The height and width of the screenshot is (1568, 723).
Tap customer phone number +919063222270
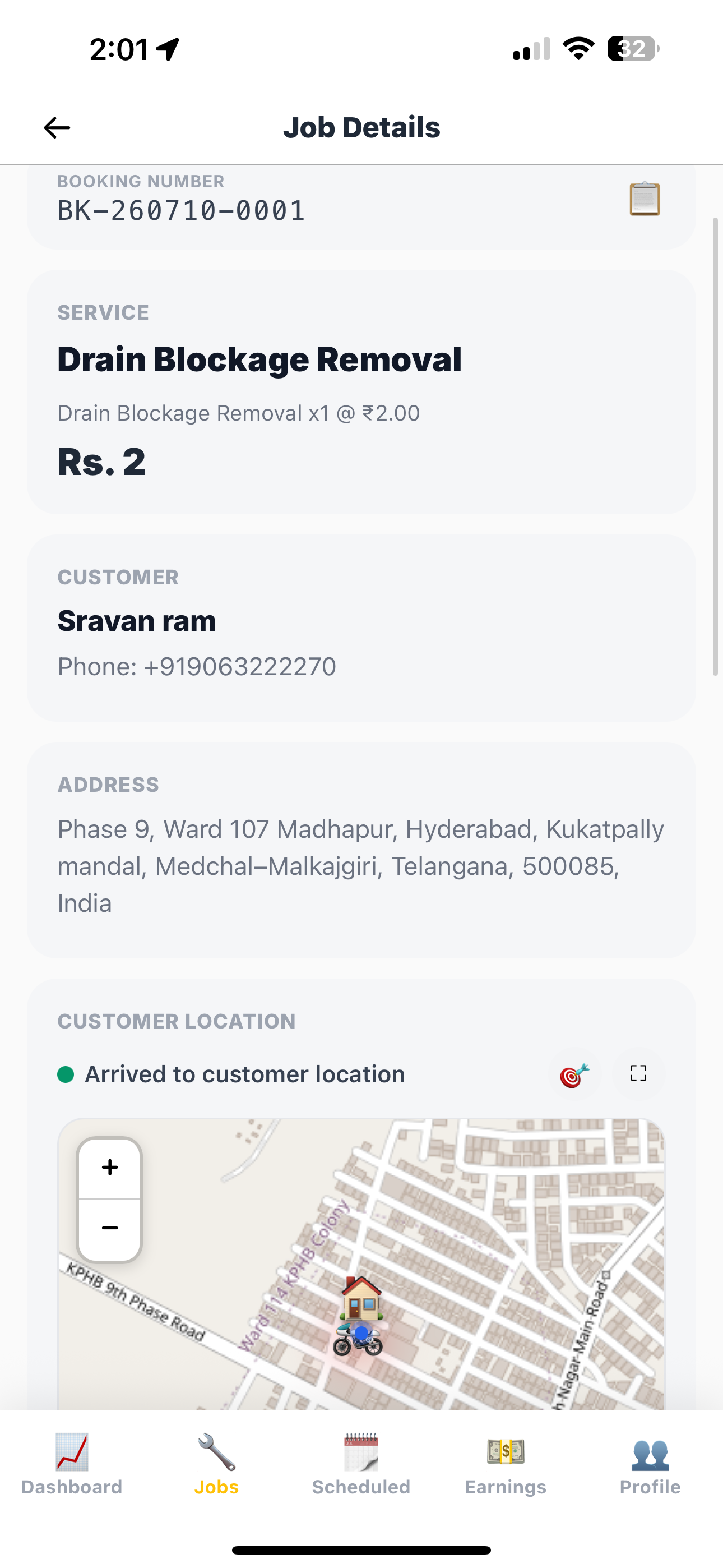click(240, 667)
